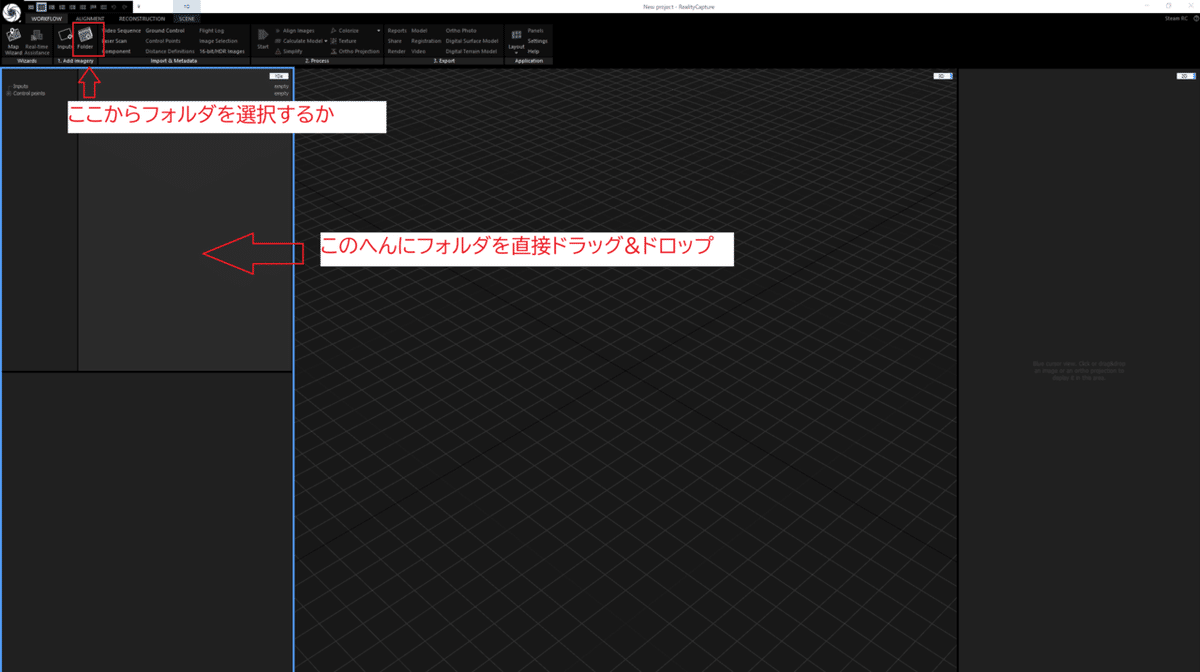
Task: Switch to the SCENE tab
Action: (187, 18)
